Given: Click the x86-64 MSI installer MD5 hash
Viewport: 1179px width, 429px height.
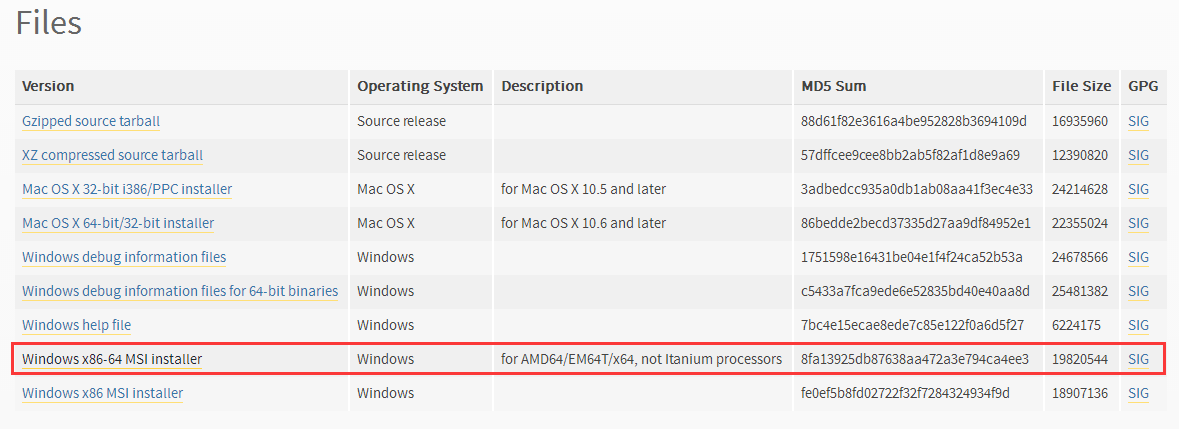Looking at the screenshot, I should click(x=916, y=359).
